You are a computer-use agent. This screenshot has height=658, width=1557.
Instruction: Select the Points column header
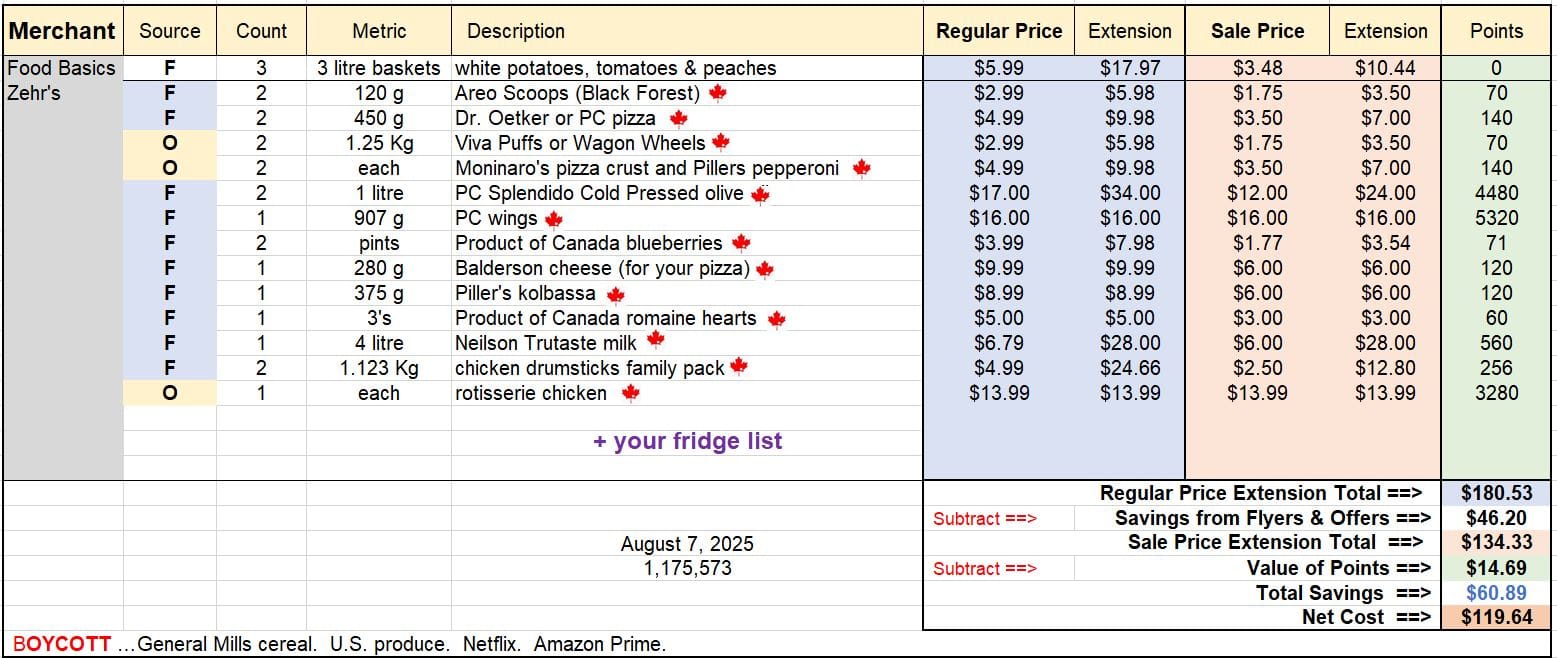click(1496, 31)
